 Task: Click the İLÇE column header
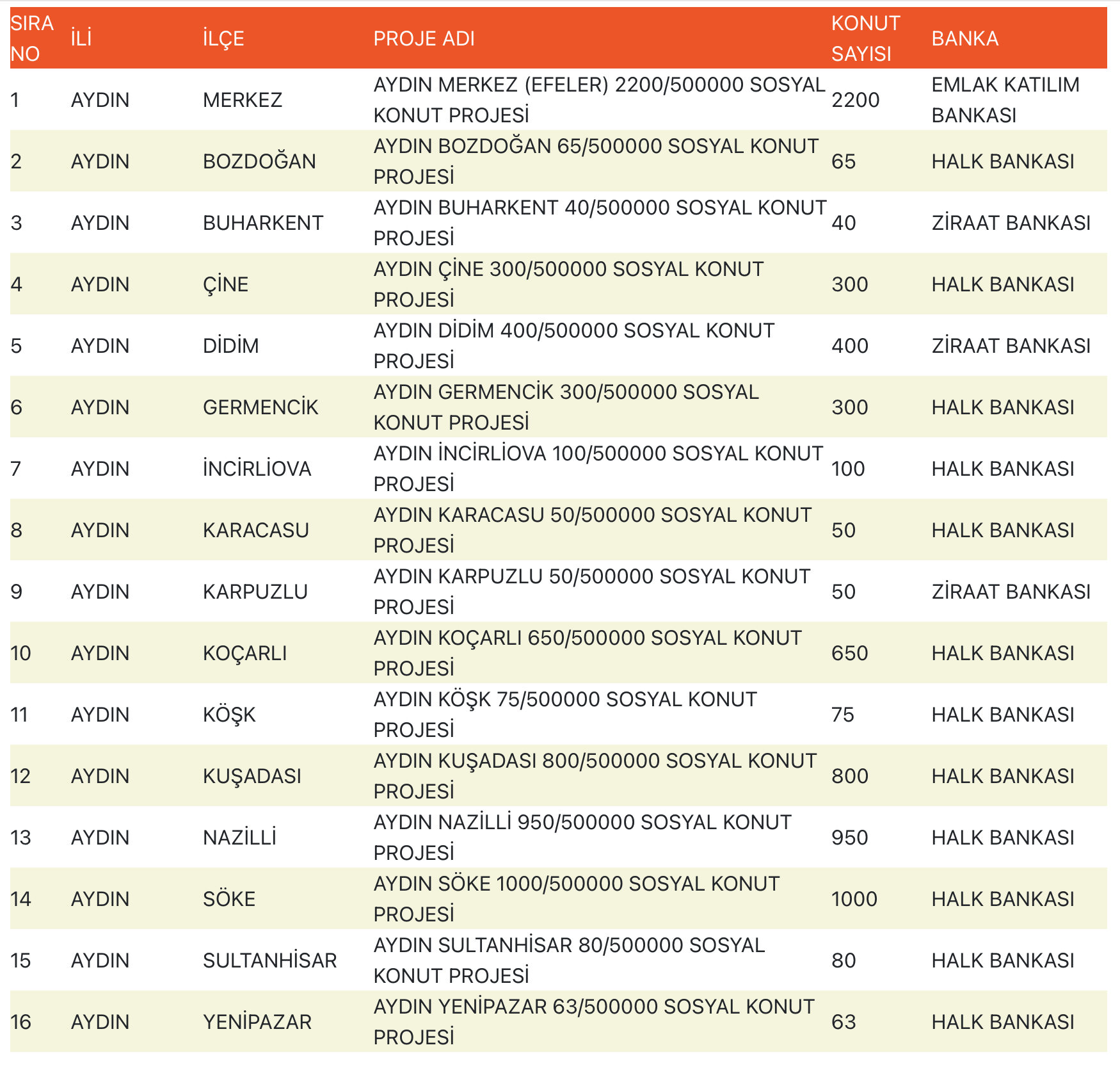point(223,38)
